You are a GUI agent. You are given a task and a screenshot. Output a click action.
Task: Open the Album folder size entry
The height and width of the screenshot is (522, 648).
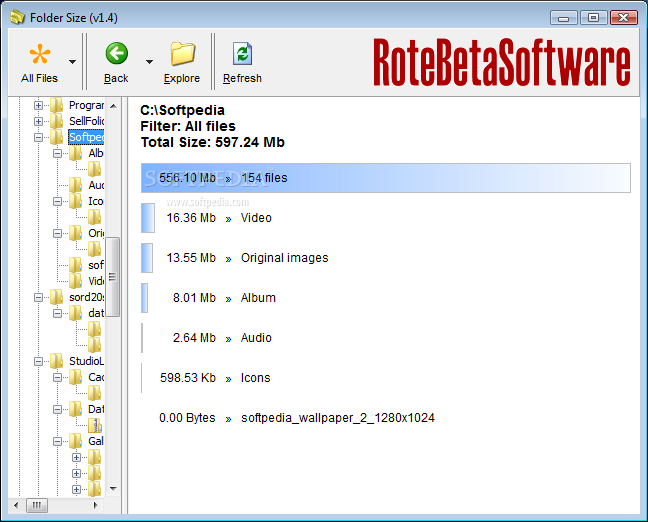[258, 298]
